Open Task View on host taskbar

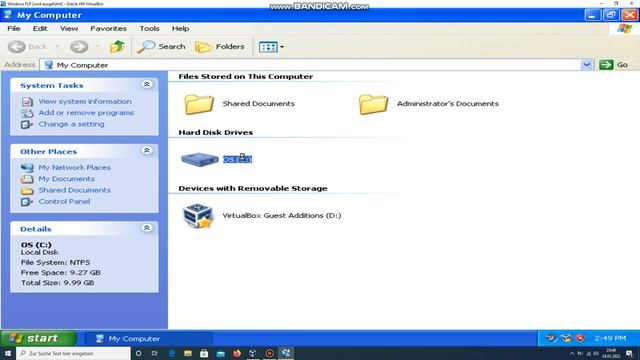click(155, 353)
